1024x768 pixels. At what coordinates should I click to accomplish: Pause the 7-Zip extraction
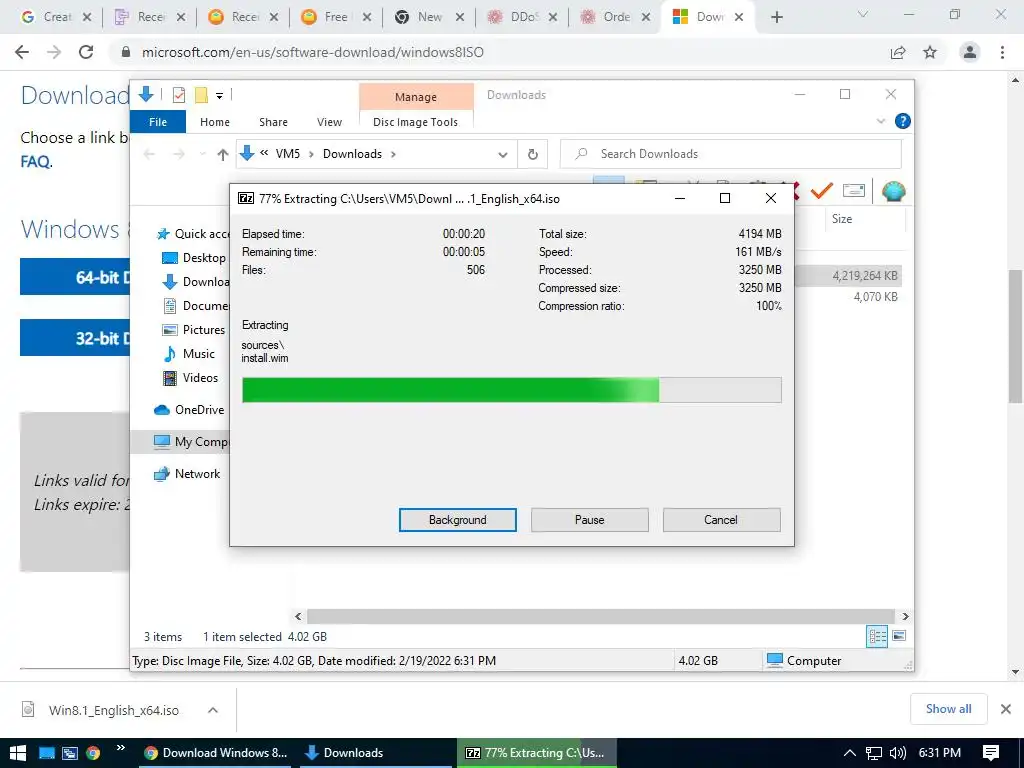pyautogui.click(x=589, y=520)
